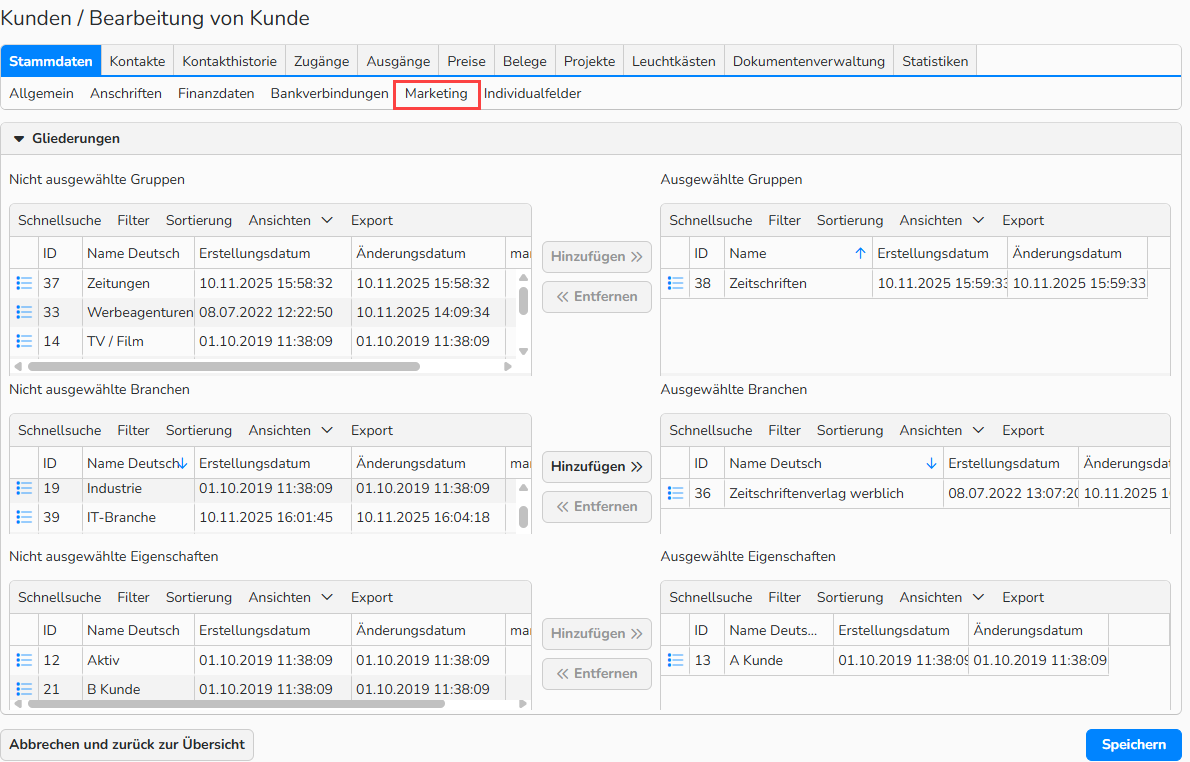
Task: Click Hinzufügen button for Branchen
Action: point(597,467)
